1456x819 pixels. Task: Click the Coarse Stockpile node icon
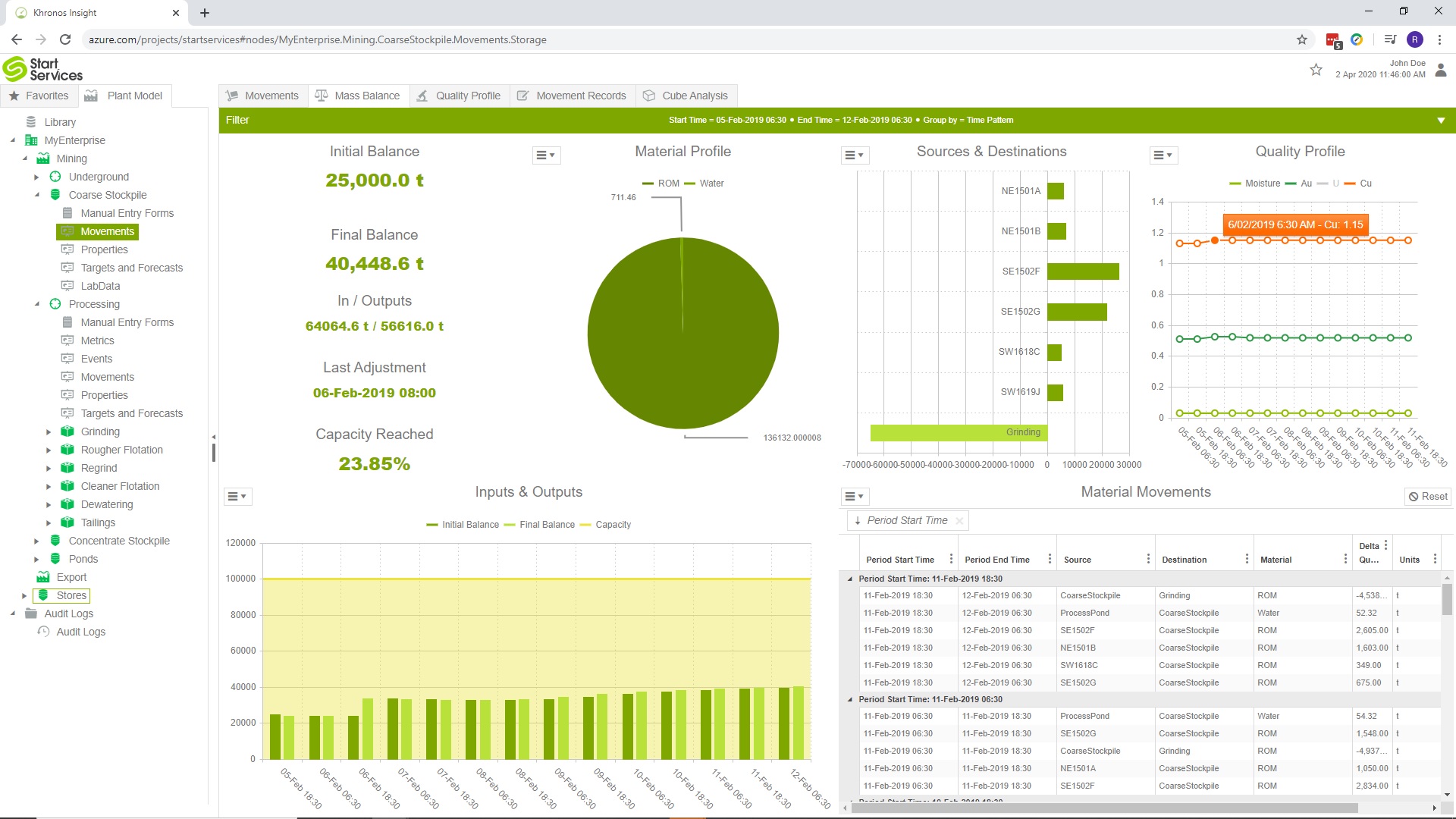(x=55, y=195)
